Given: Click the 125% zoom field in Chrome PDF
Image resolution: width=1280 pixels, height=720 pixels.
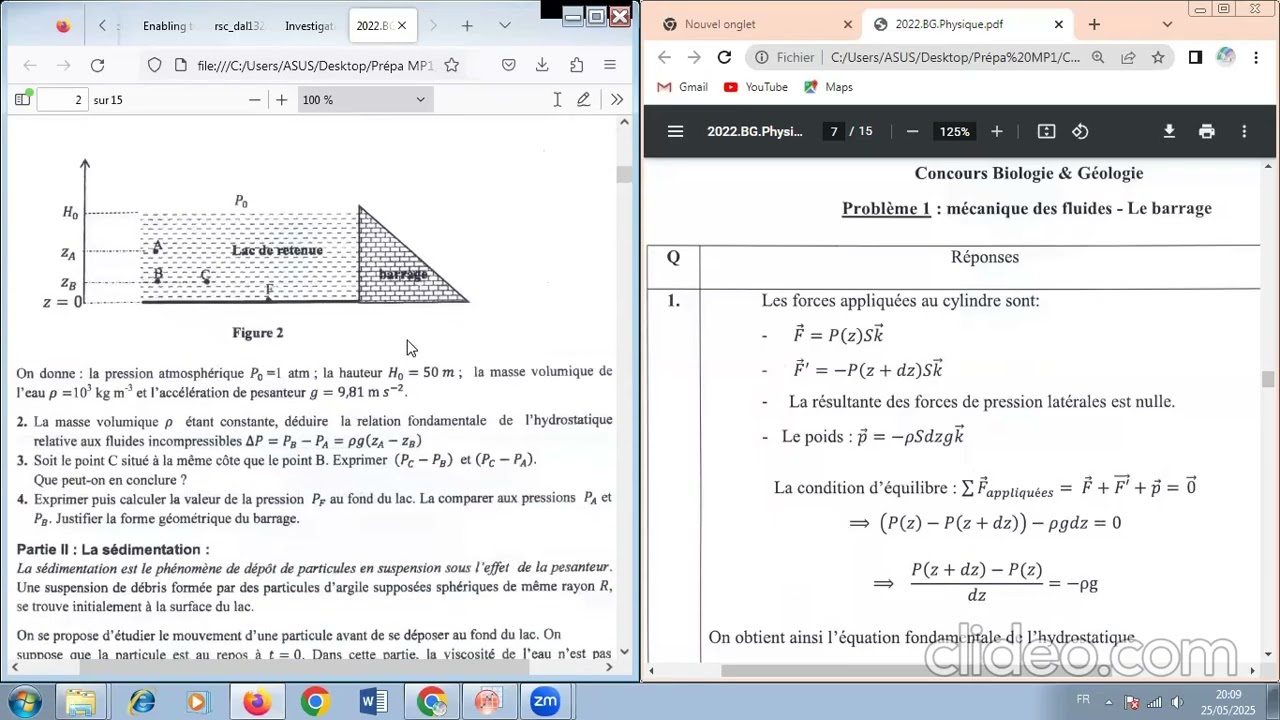Looking at the screenshot, I should (x=954, y=131).
